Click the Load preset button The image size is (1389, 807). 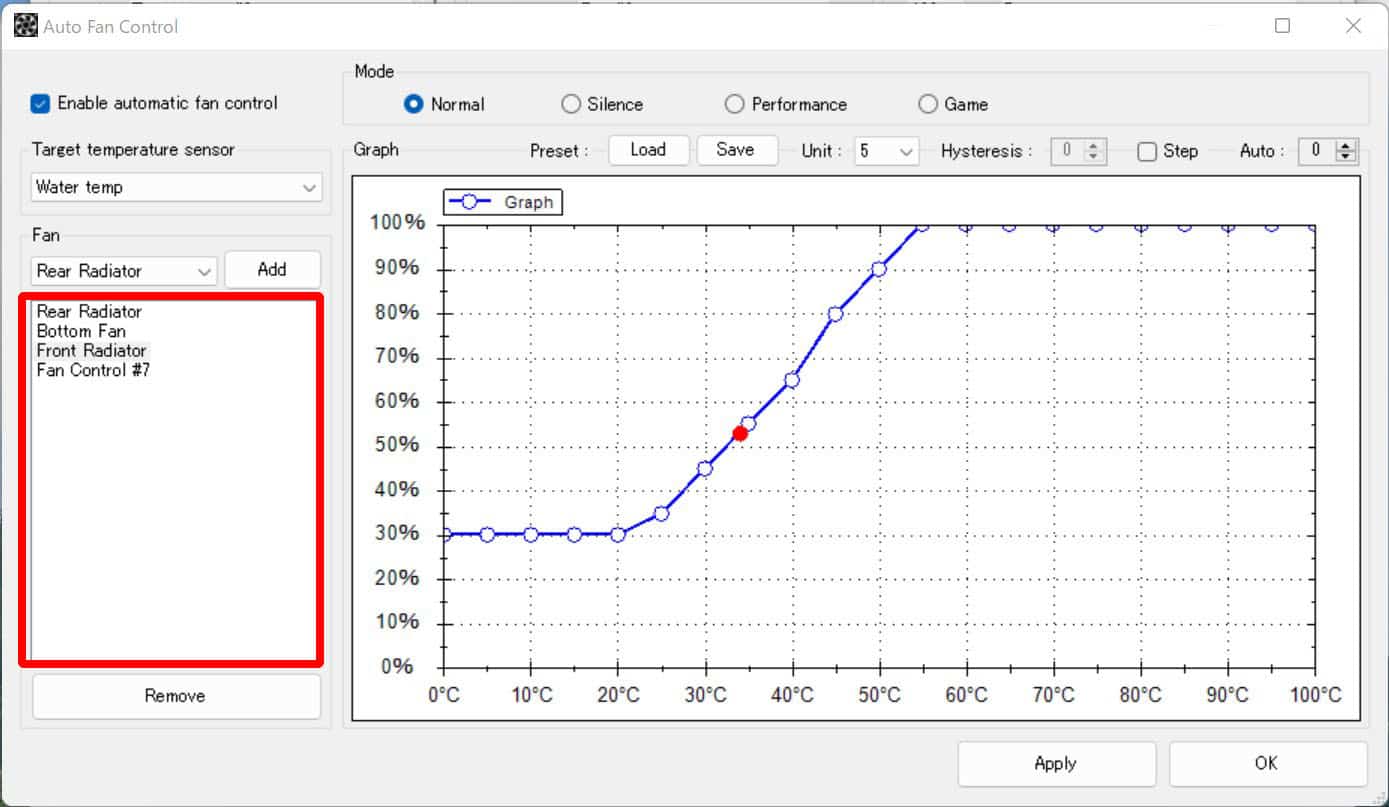648,150
